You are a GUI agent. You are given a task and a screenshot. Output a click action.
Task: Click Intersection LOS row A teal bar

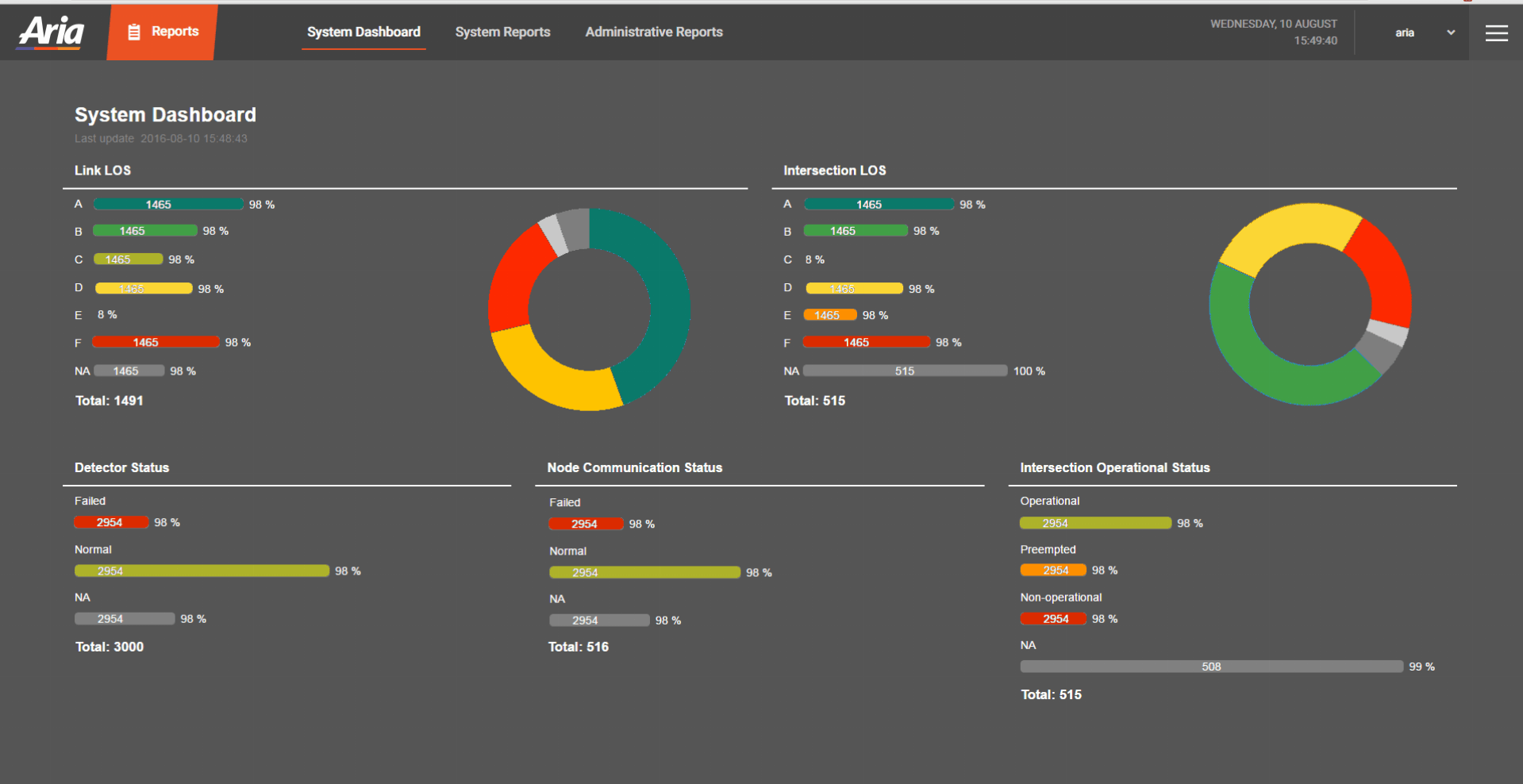[879, 204]
